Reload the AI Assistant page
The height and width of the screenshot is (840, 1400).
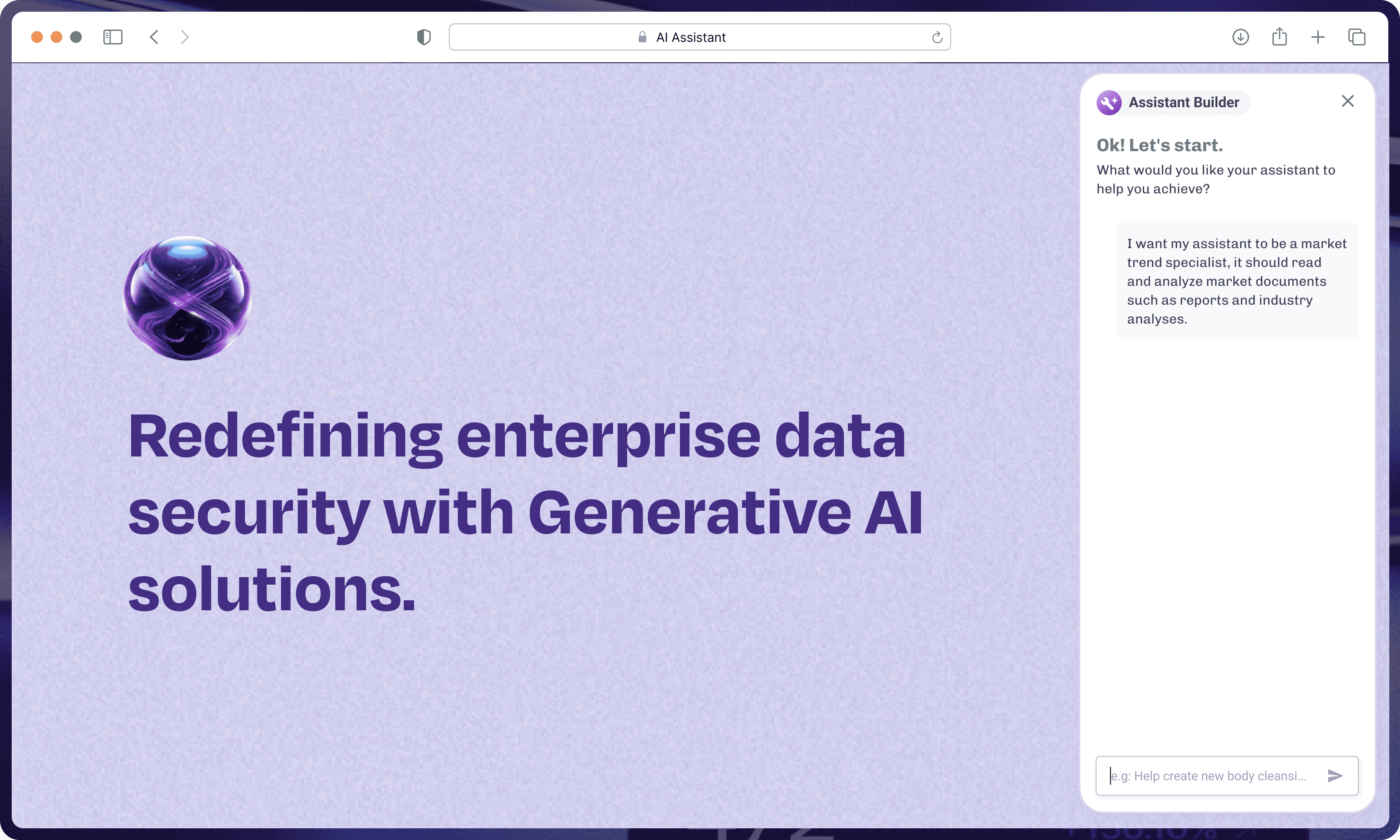(937, 37)
